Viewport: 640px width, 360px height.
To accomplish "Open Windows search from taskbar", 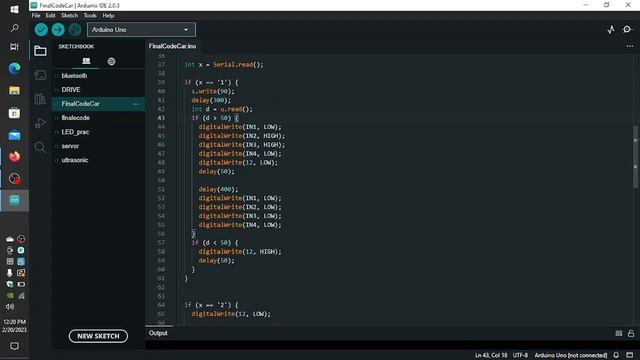I will click(14, 28).
